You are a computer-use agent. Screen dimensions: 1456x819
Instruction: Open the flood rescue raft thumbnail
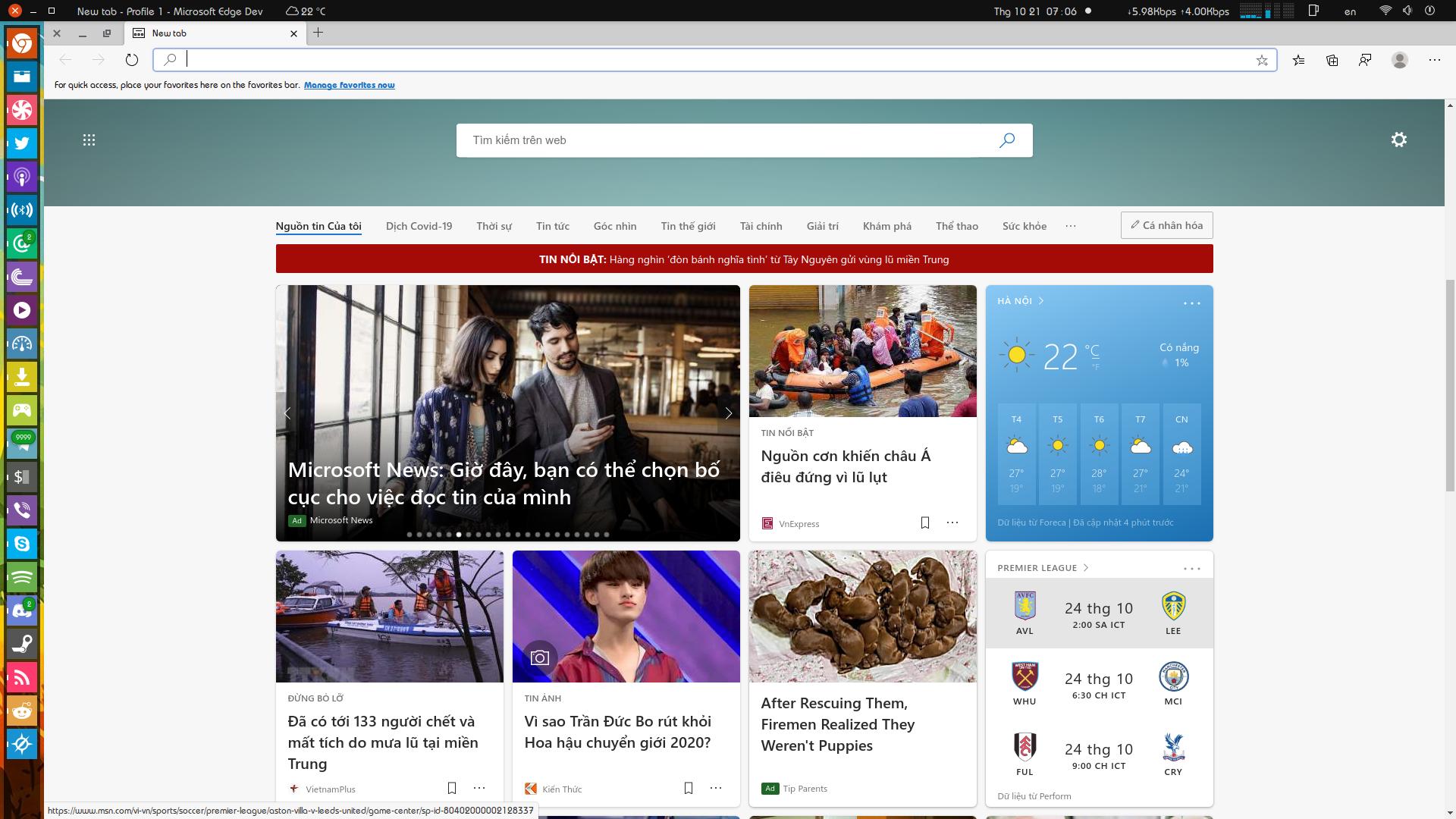(x=862, y=351)
